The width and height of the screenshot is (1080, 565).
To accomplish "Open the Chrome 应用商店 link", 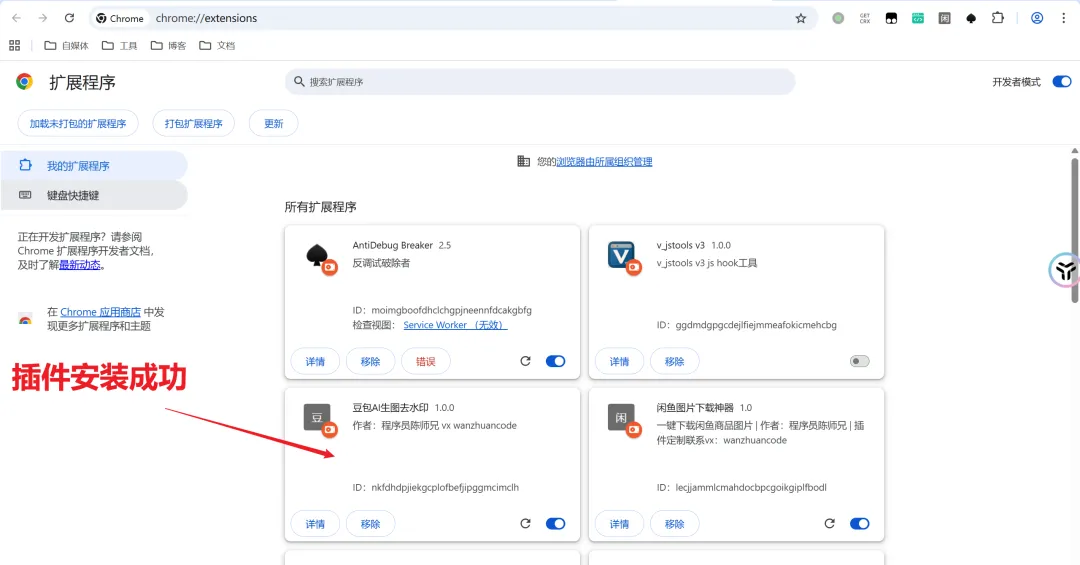I will pyautogui.click(x=101, y=312).
